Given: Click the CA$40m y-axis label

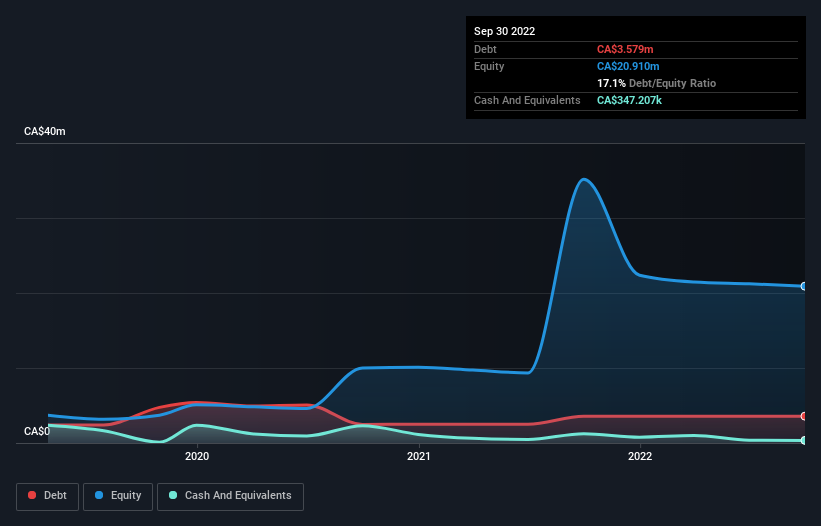Looking at the screenshot, I should point(45,131).
